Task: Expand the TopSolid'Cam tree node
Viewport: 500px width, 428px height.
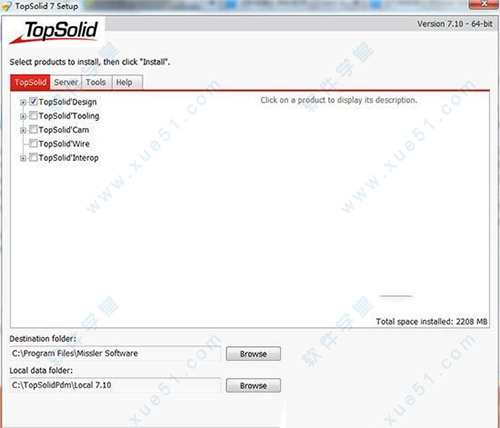Action: point(23,130)
